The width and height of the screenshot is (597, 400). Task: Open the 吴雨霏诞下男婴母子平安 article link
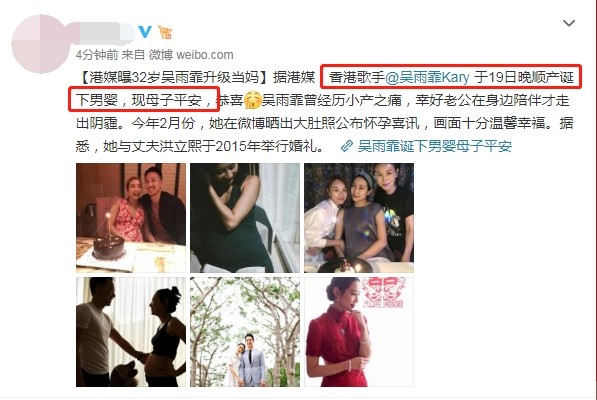[434, 146]
